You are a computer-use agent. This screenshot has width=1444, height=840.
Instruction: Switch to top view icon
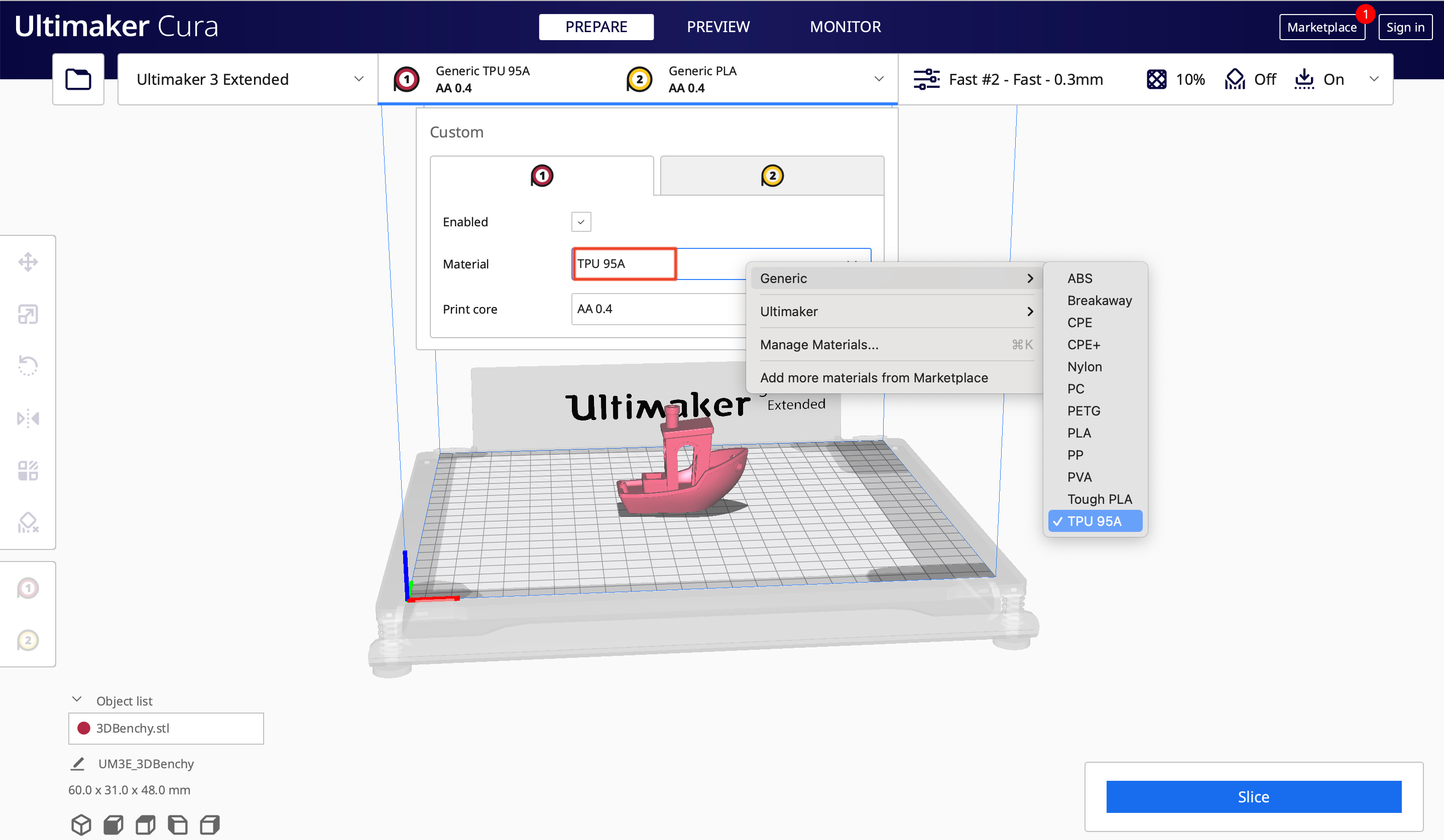pyautogui.click(x=145, y=824)
